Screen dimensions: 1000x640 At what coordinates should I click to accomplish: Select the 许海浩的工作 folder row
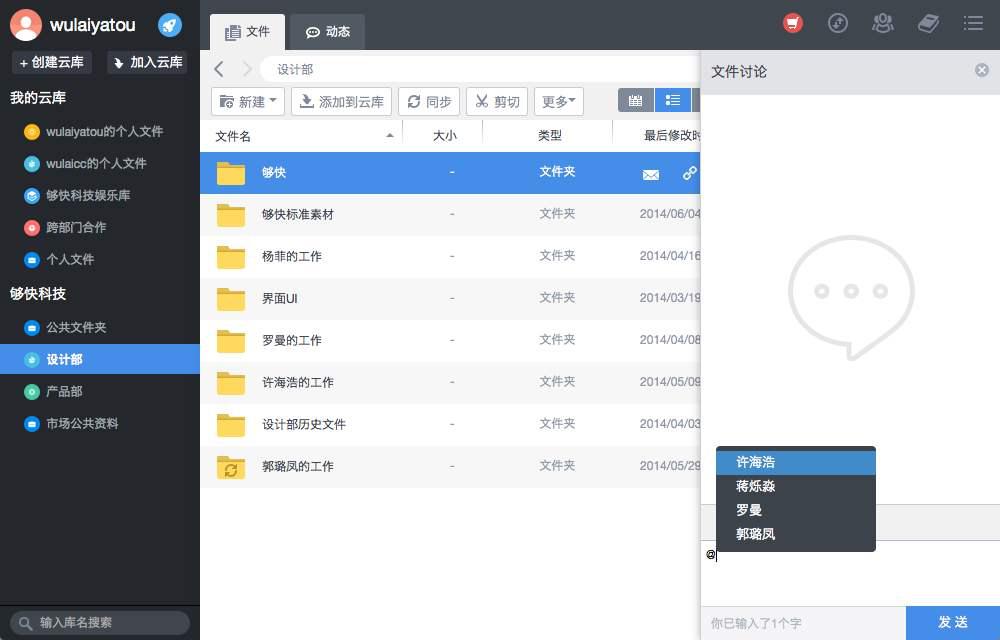click(450, 382)
